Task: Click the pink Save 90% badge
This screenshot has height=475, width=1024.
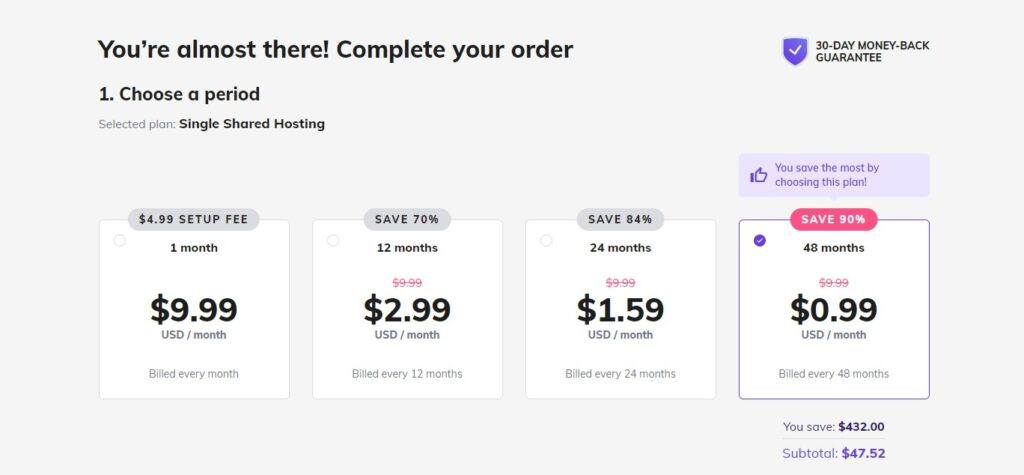Action: pos(833,220)
